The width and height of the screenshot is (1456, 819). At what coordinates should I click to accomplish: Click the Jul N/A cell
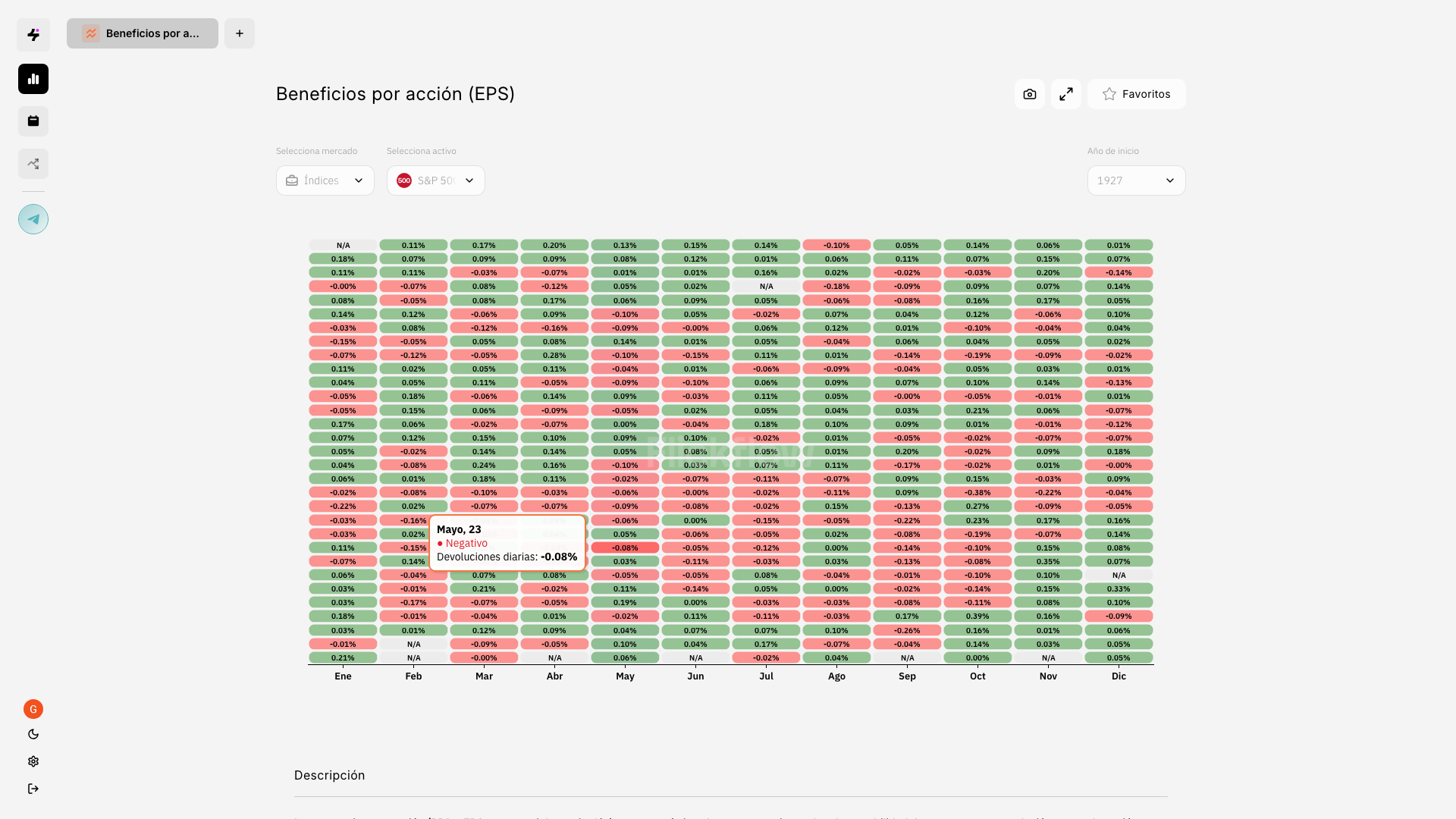point(766,287)
